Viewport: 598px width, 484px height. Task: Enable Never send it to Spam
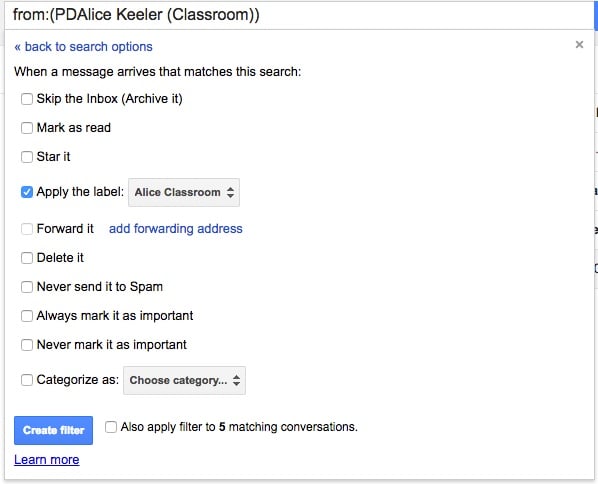pyautogui.click(x=27, y=287)
